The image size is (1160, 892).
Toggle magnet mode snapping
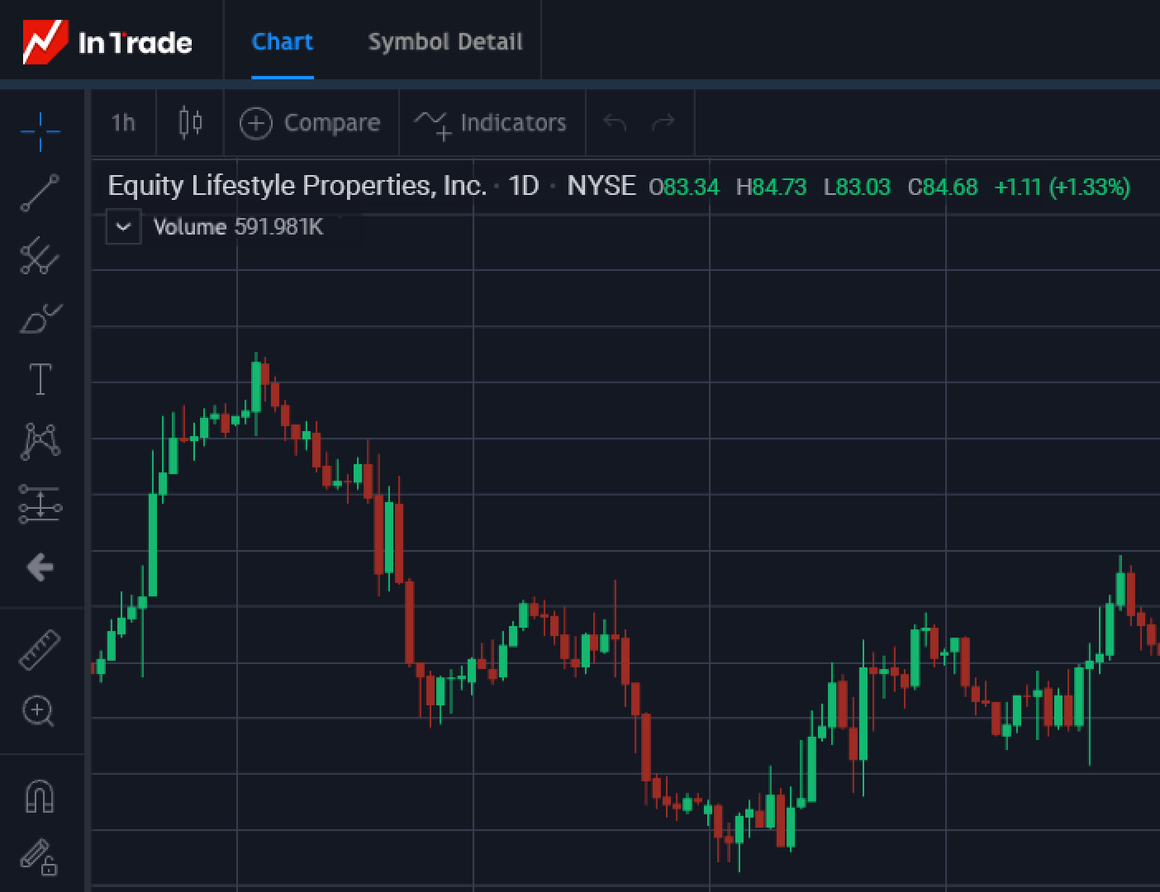click(x=39, y=797)
